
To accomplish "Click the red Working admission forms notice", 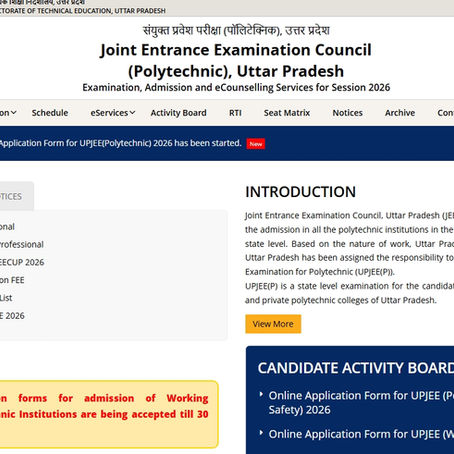I will 104,406.
